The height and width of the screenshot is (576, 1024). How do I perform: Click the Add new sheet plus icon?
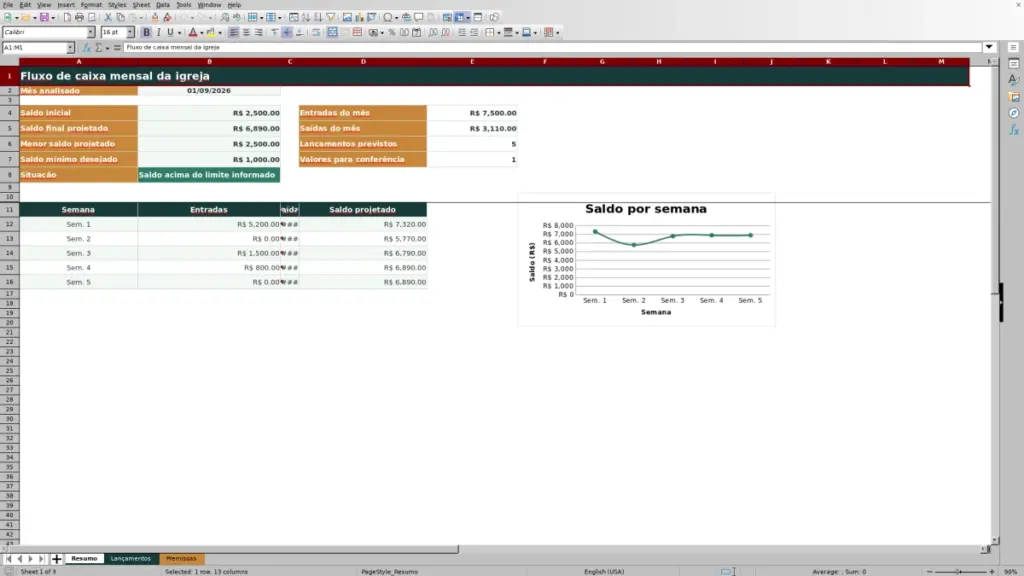pos(57,559)
